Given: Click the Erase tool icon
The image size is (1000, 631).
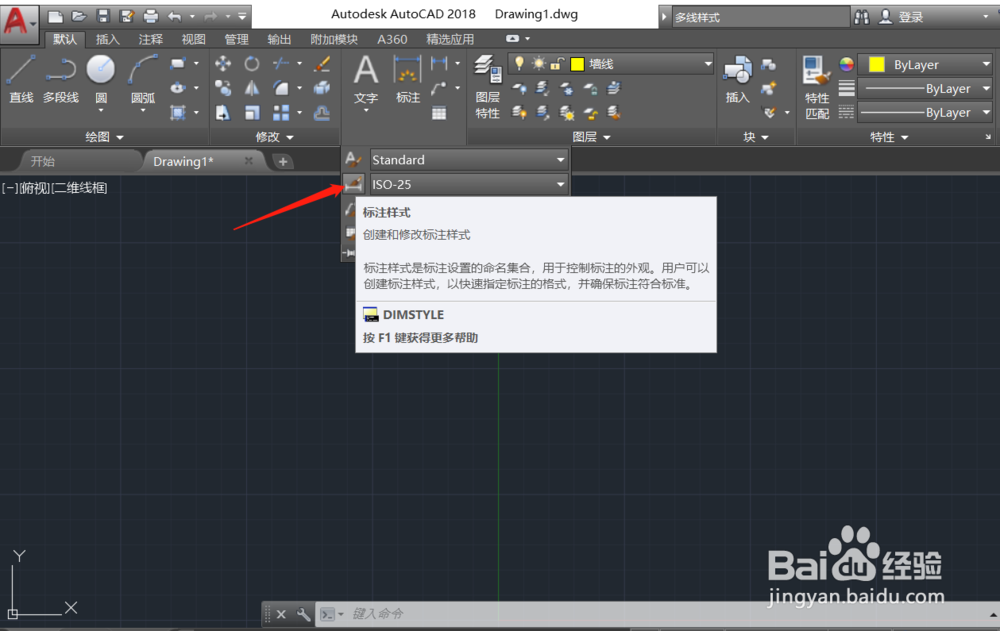Looking at the screenshot, I should [x=322, y=63].
